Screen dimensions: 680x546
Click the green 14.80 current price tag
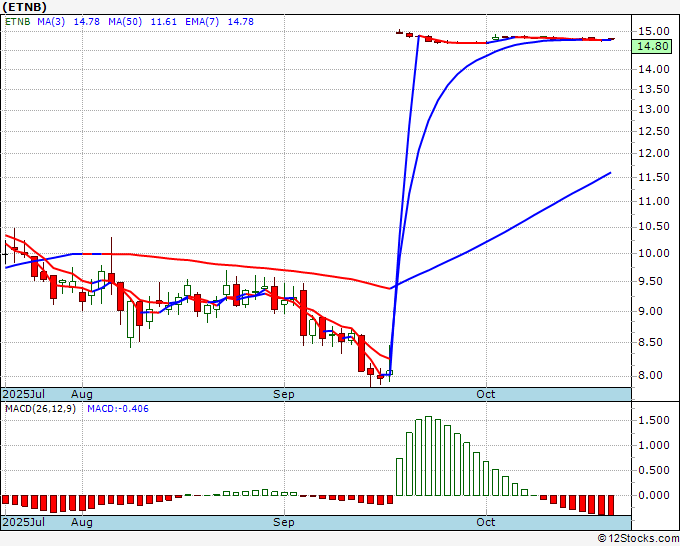(652, 46)
